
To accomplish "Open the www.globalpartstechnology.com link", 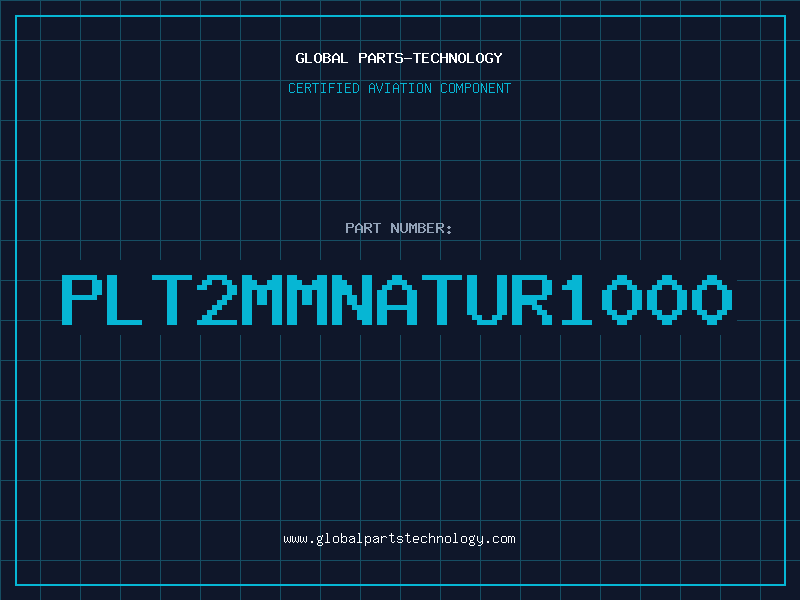I will point(399,539).
